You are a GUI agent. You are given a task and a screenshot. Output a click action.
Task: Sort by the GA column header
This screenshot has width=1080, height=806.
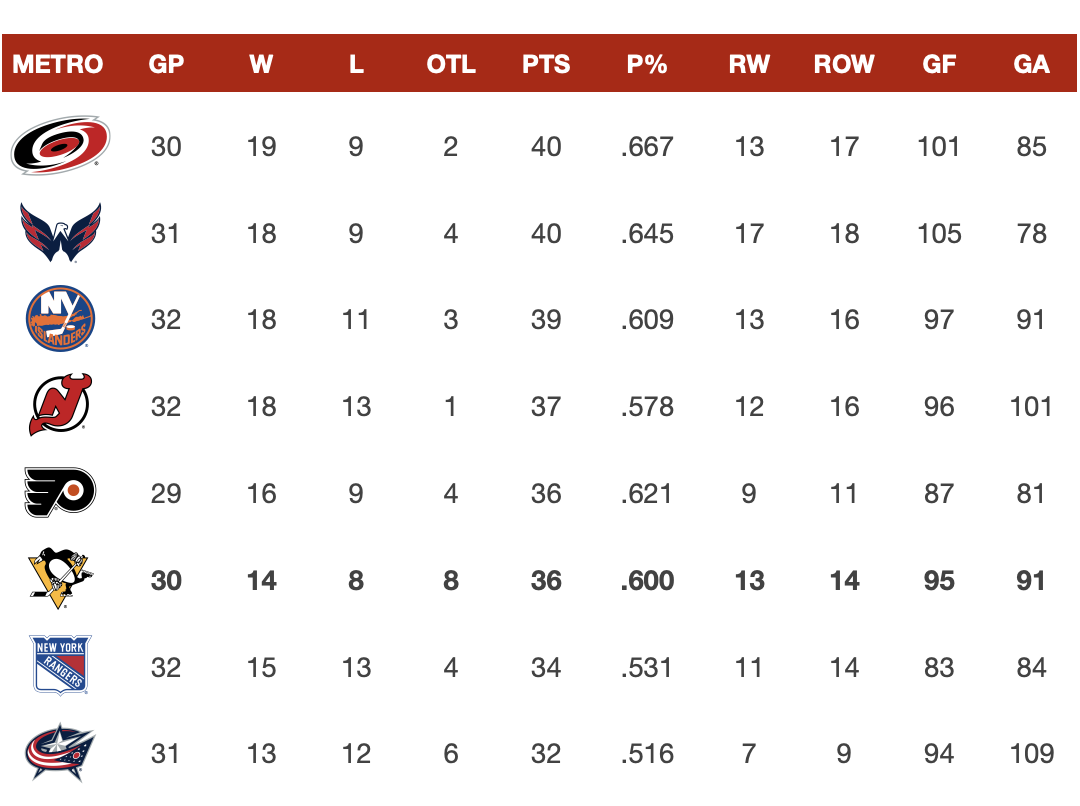tap(1031, 64)
